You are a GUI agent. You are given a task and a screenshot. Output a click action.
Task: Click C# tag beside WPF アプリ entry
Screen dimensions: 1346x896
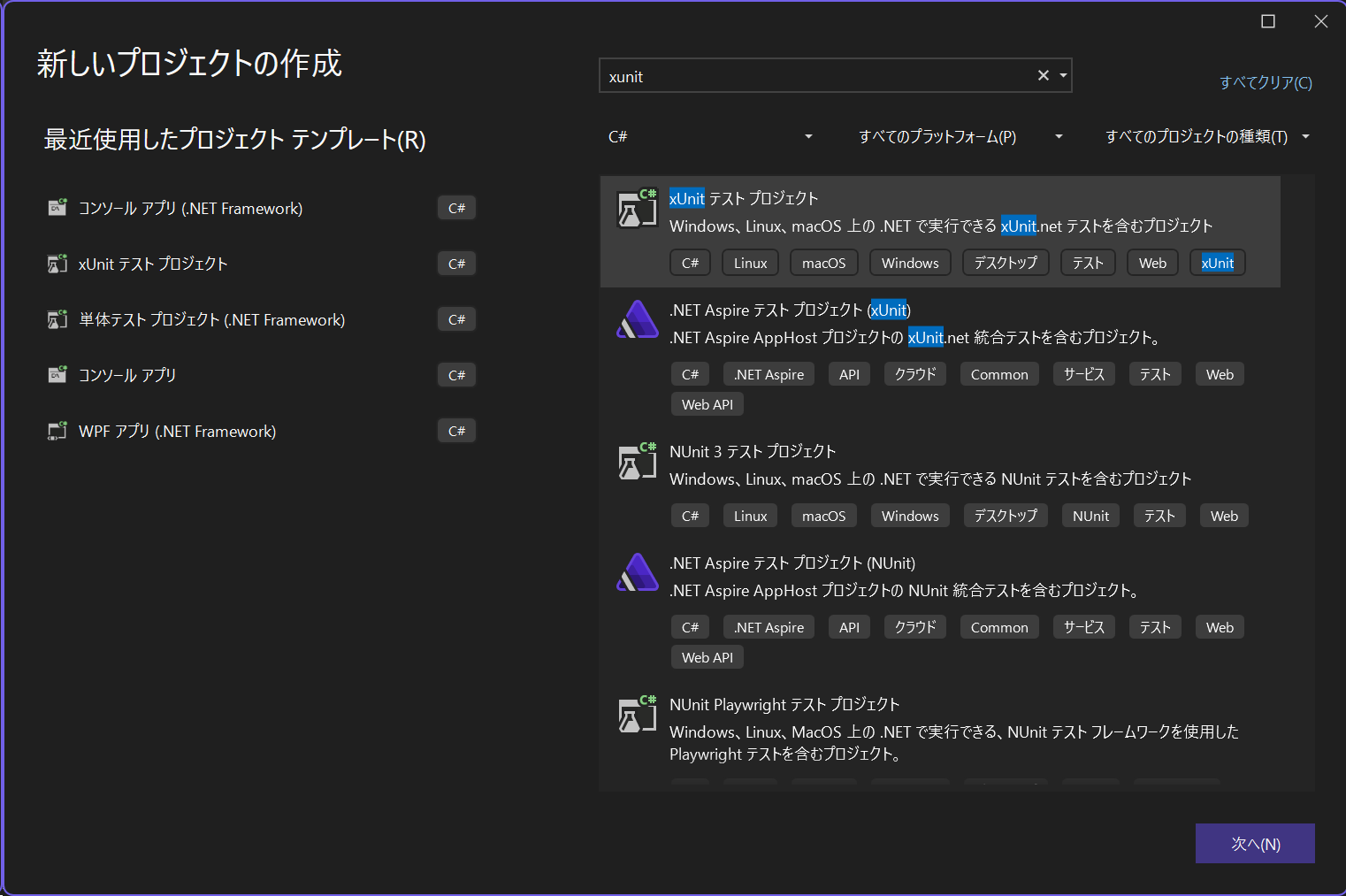click(x=456, y=431)
